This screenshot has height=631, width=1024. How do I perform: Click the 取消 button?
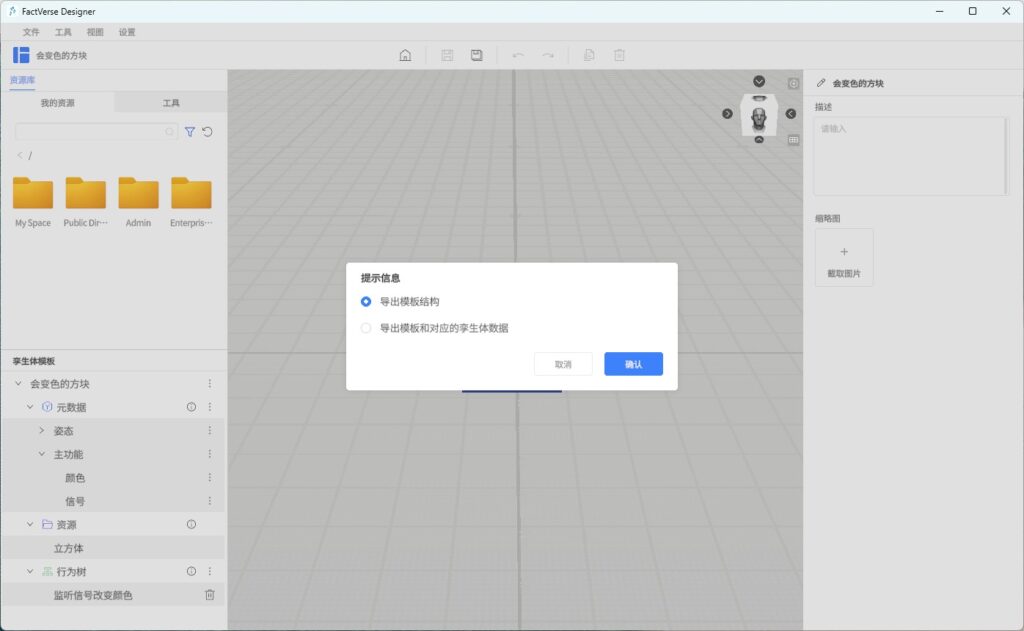(563, 364)
